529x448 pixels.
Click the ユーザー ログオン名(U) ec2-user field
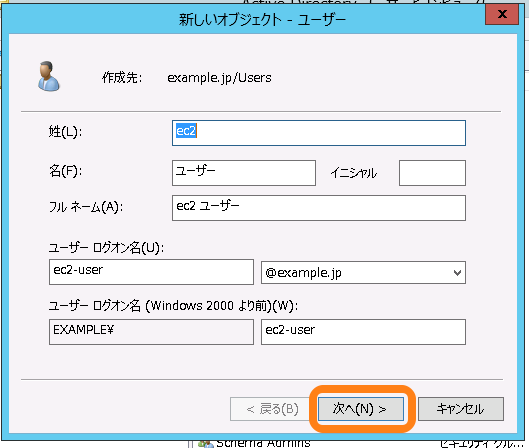(151, 272)
